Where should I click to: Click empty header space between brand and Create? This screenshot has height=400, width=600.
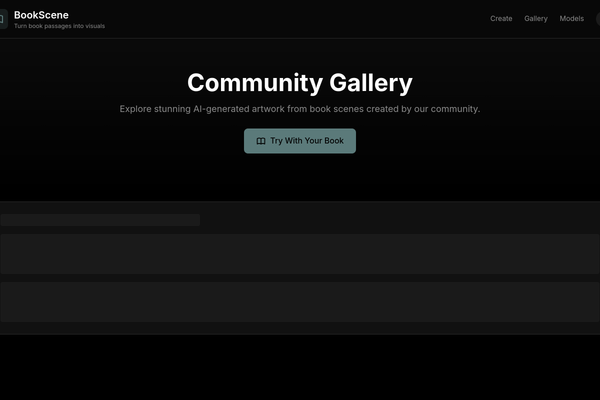300,19
